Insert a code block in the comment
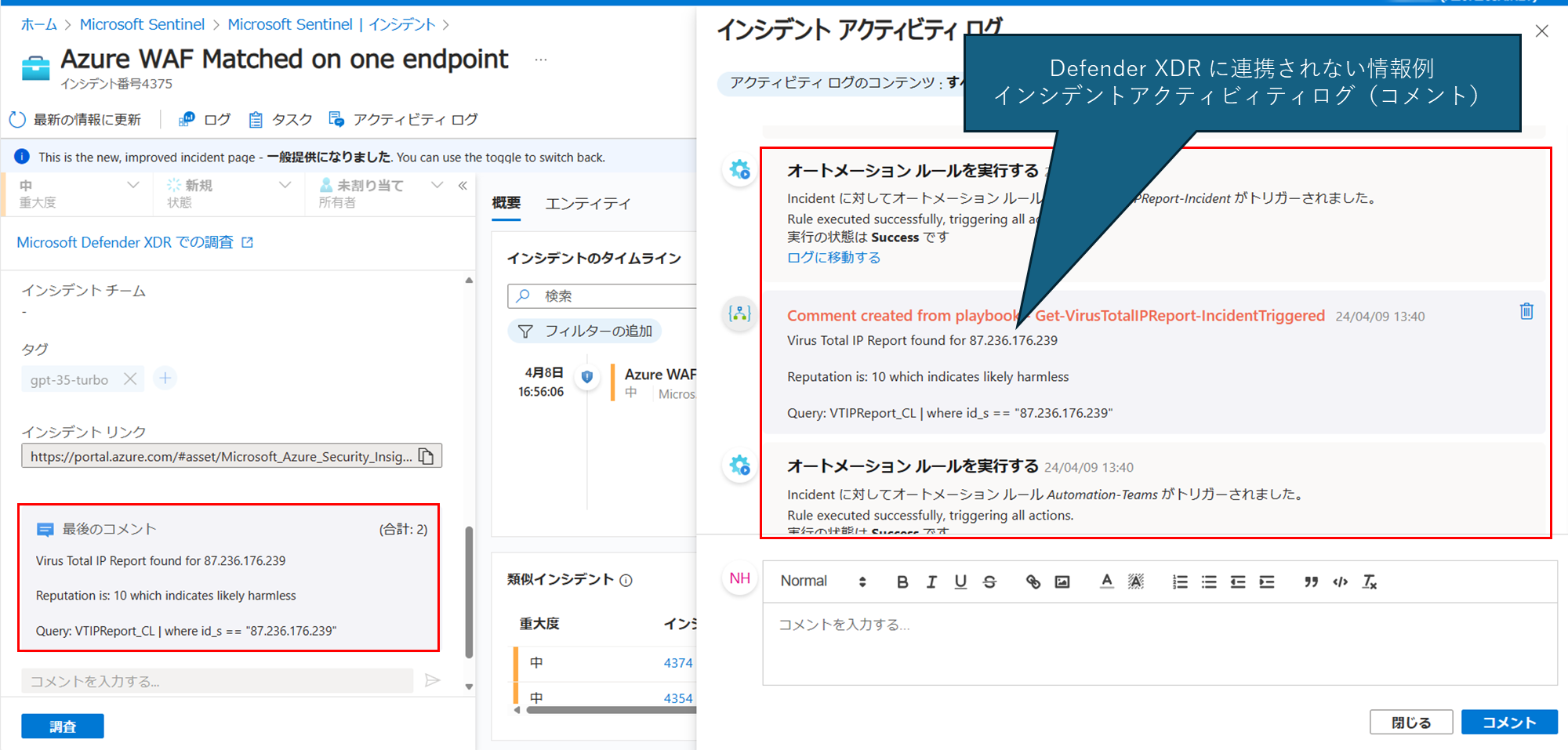This screenshot has width=1568, height=750. 1340,582
